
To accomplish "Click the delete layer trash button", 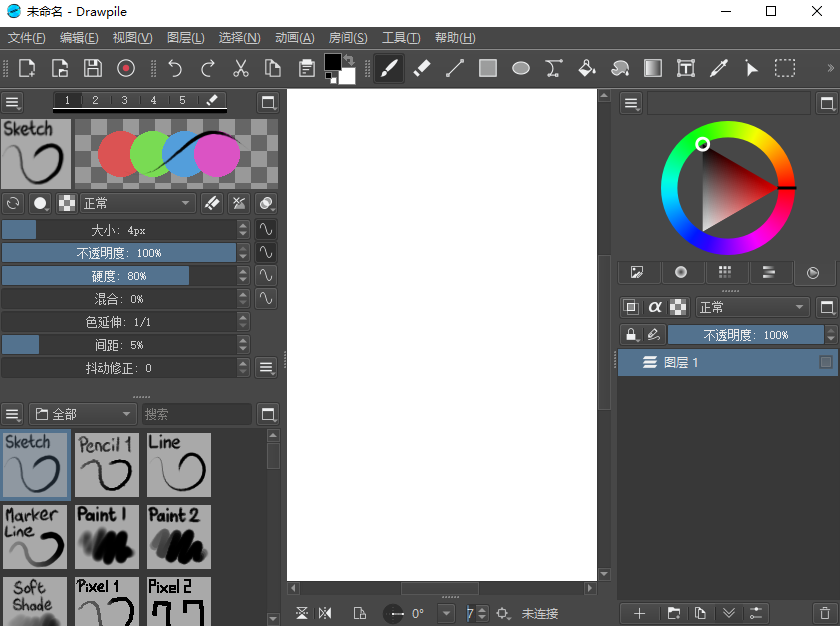I will click(824, 614).
